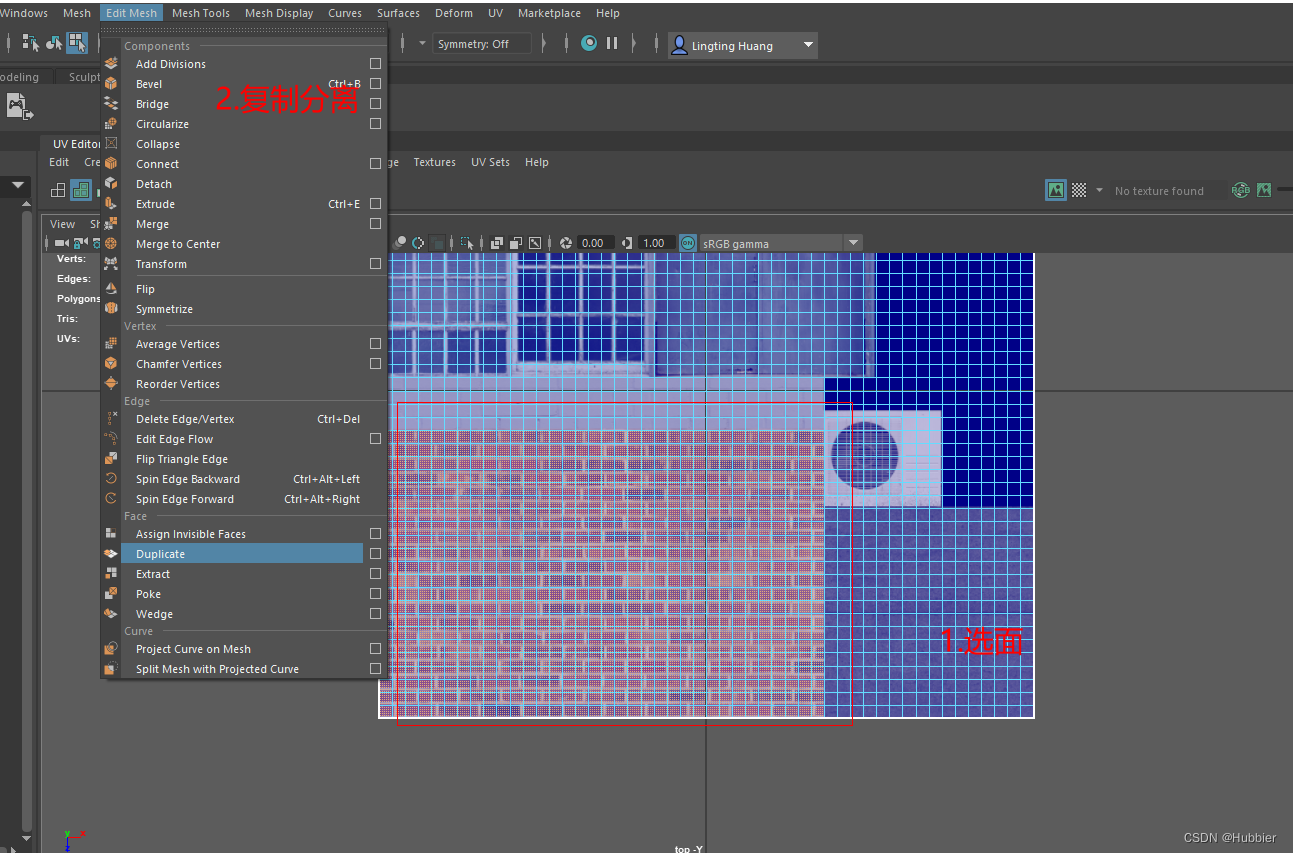Open the Symmetry: Off dropdown
This screenshot has width=1293, height=853.
coord(482,43)
